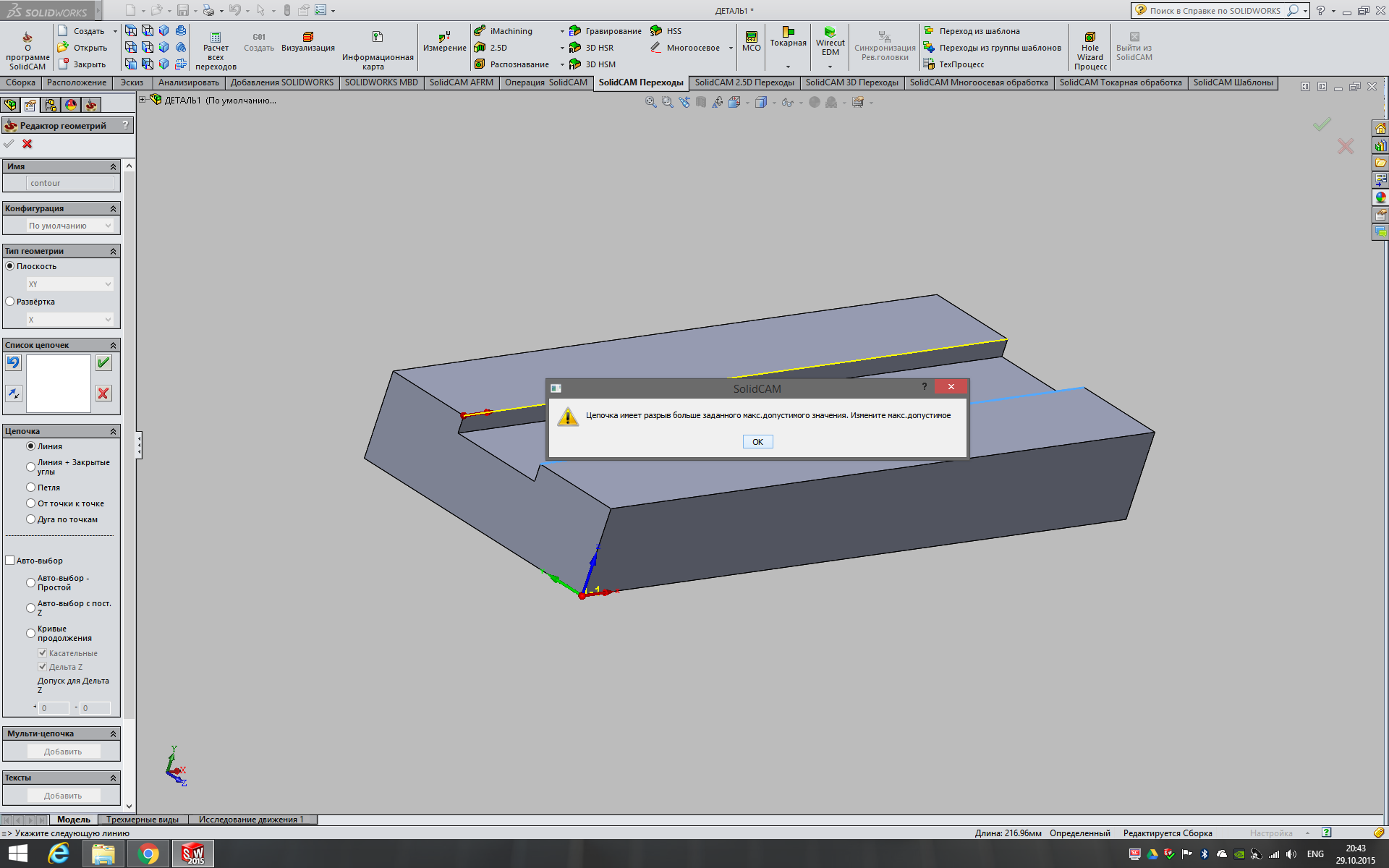This screenshot has height=868, width=1389.
Task: Open the Визуализация simulation tool
Action: [308, 37]
